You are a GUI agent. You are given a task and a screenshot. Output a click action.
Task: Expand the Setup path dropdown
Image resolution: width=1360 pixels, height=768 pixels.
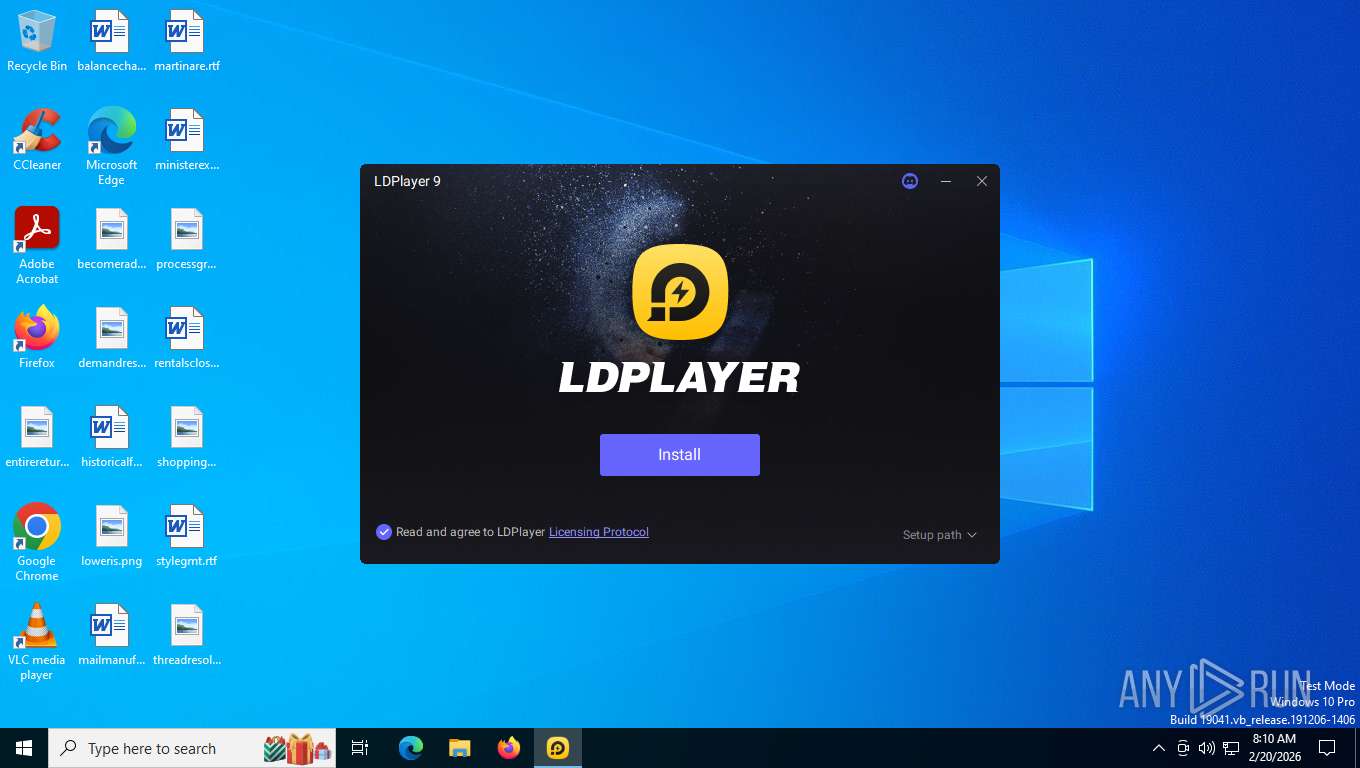939,535
